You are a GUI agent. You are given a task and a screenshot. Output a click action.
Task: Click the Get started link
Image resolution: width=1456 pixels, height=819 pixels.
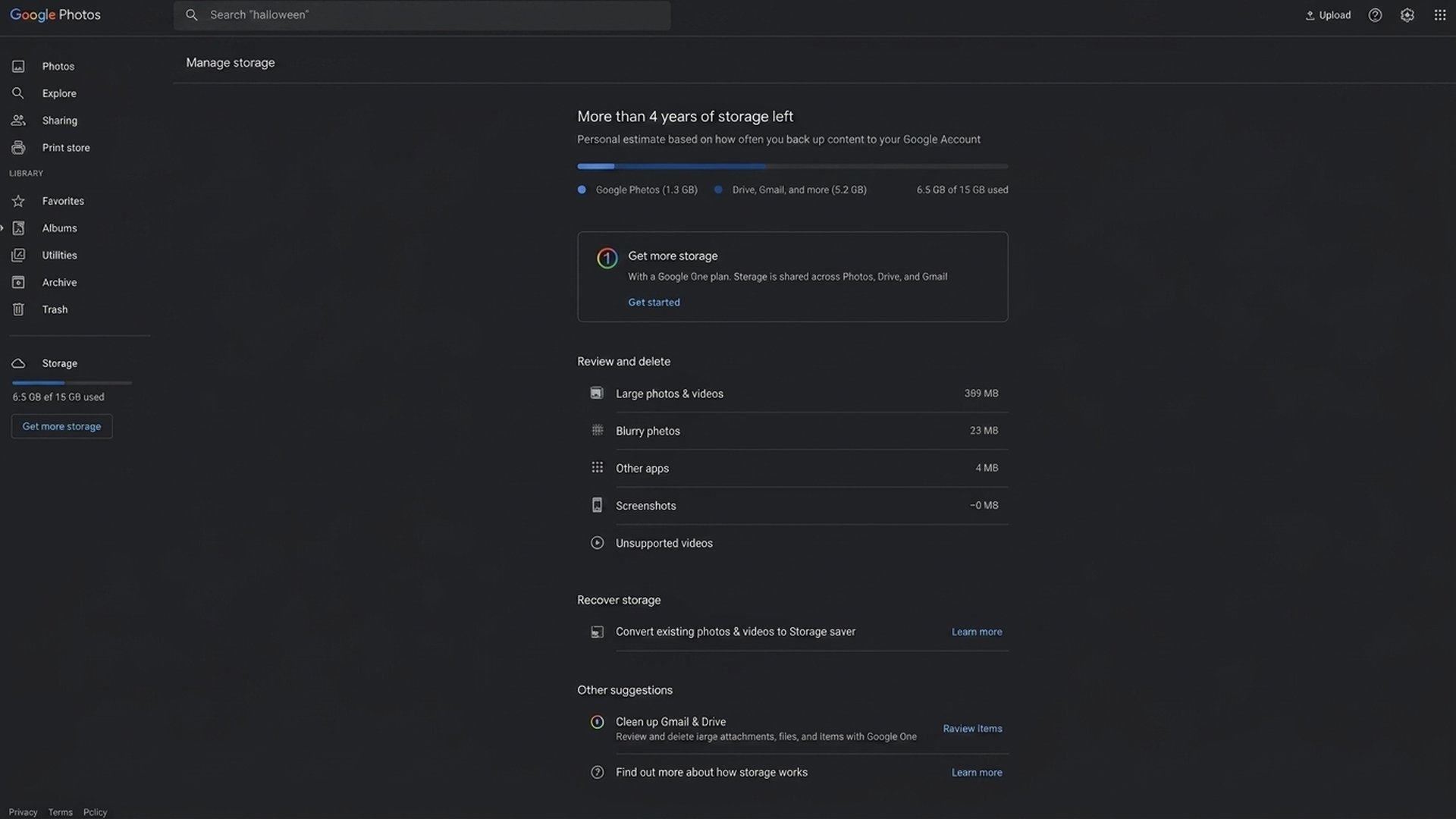coord(654,303)
